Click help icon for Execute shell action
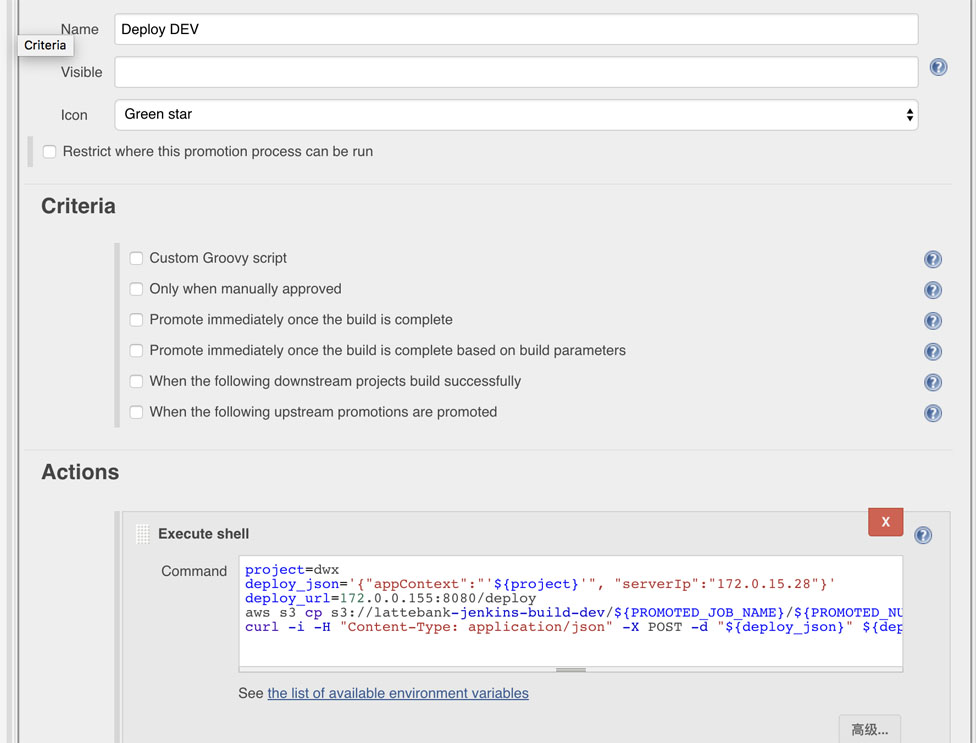The image size is (976, 743). click(x=923, y=535)
